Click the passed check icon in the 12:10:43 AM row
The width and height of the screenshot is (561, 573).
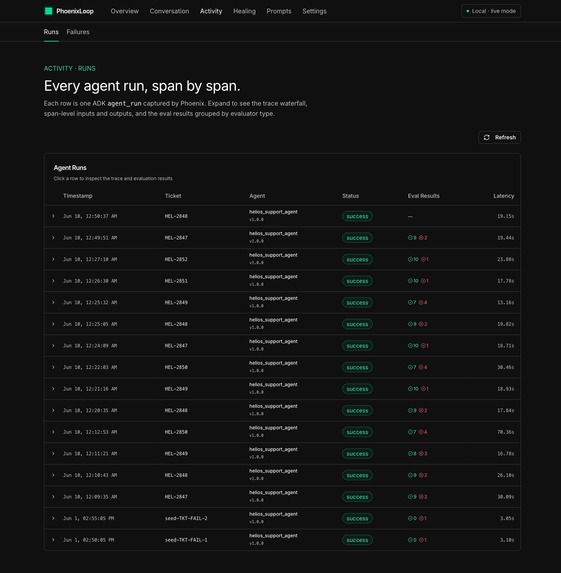[x=410, y=475]
